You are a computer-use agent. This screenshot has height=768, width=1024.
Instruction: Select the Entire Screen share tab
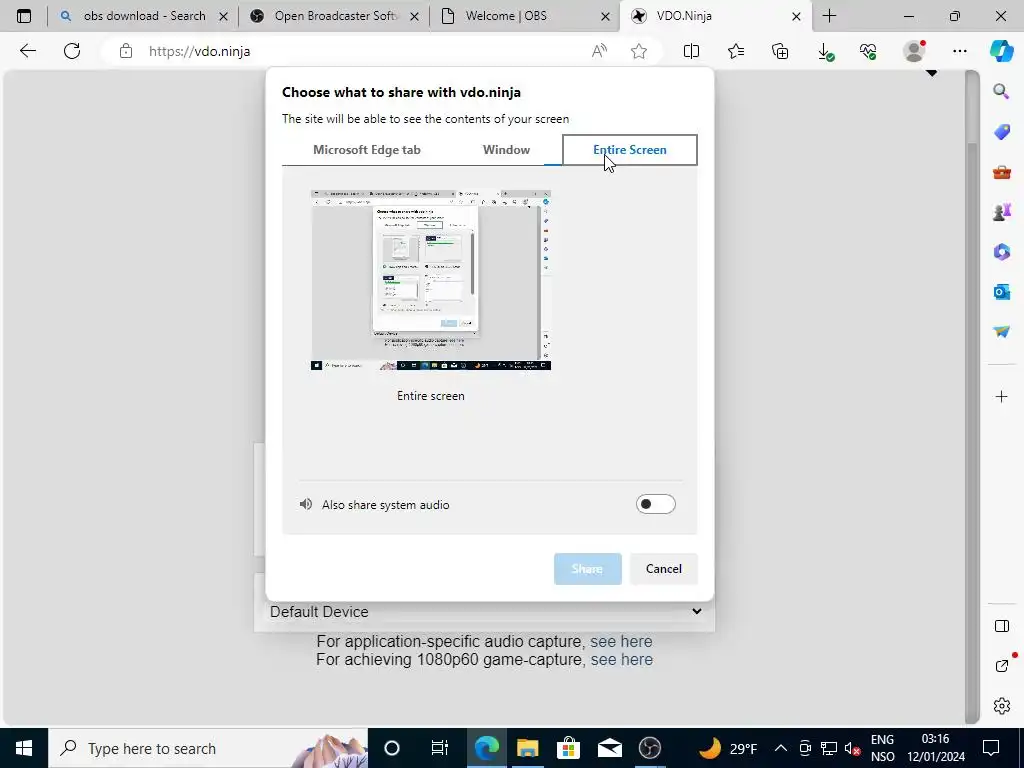tap(630, 150)
